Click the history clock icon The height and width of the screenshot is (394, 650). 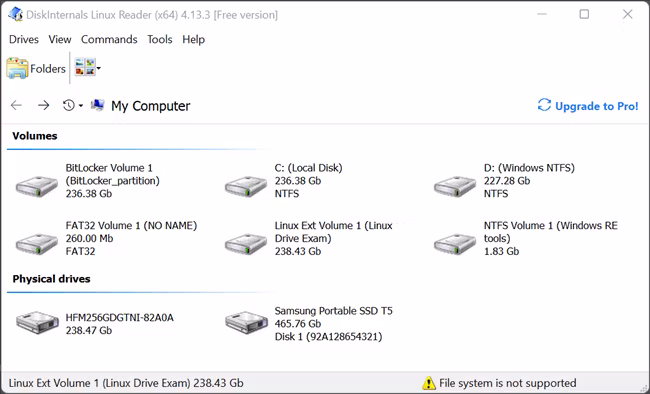(x=69, y=105)
